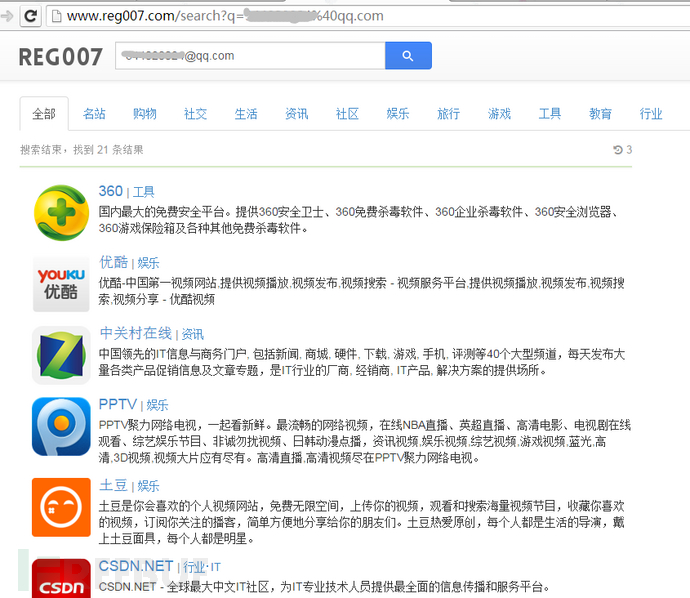Open the CSDN.NET result title link

136,566
